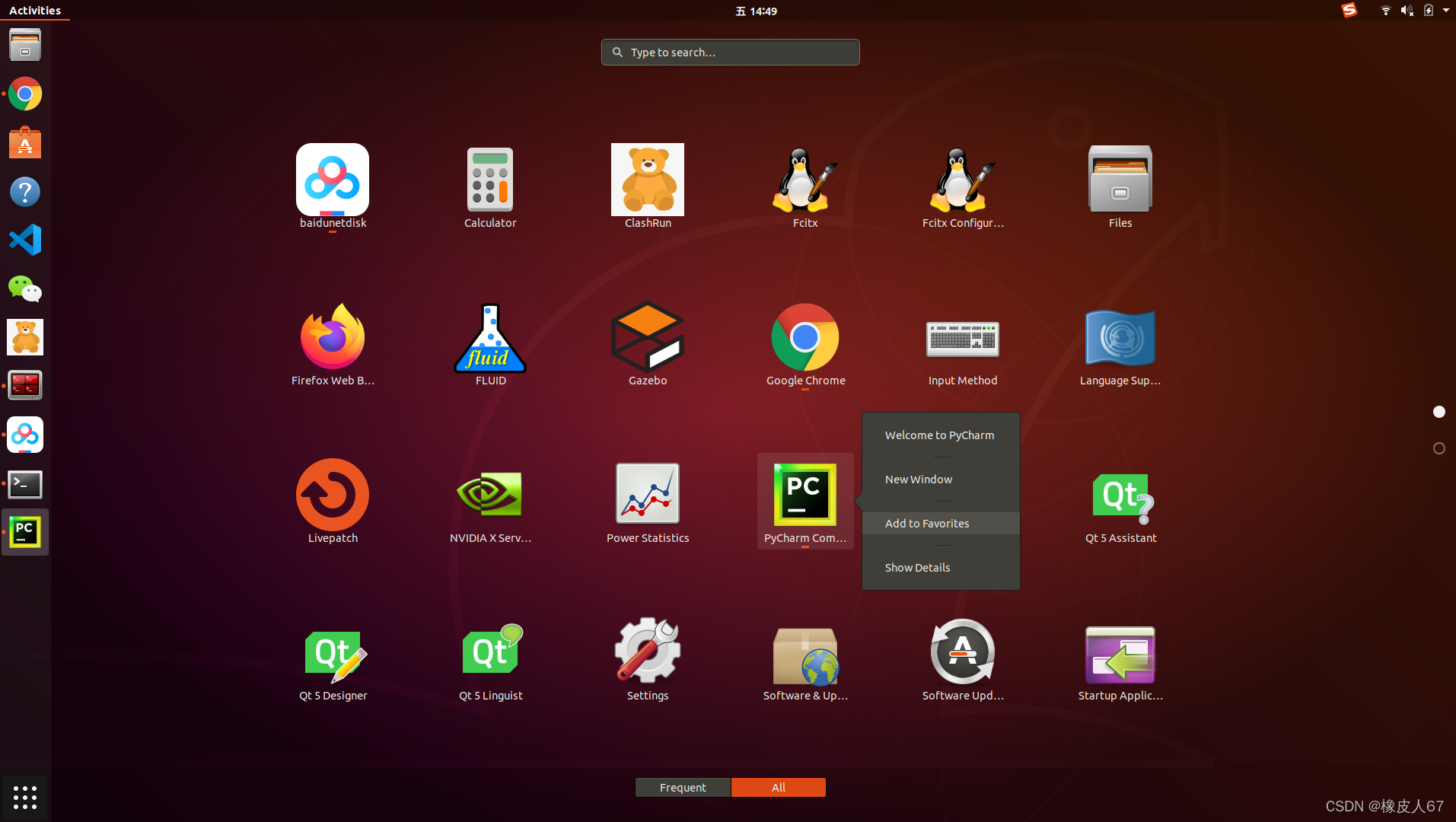Open Settings wrench-and-gear icon
Viewport: 1456px width, 822px height.
(648, 660)
